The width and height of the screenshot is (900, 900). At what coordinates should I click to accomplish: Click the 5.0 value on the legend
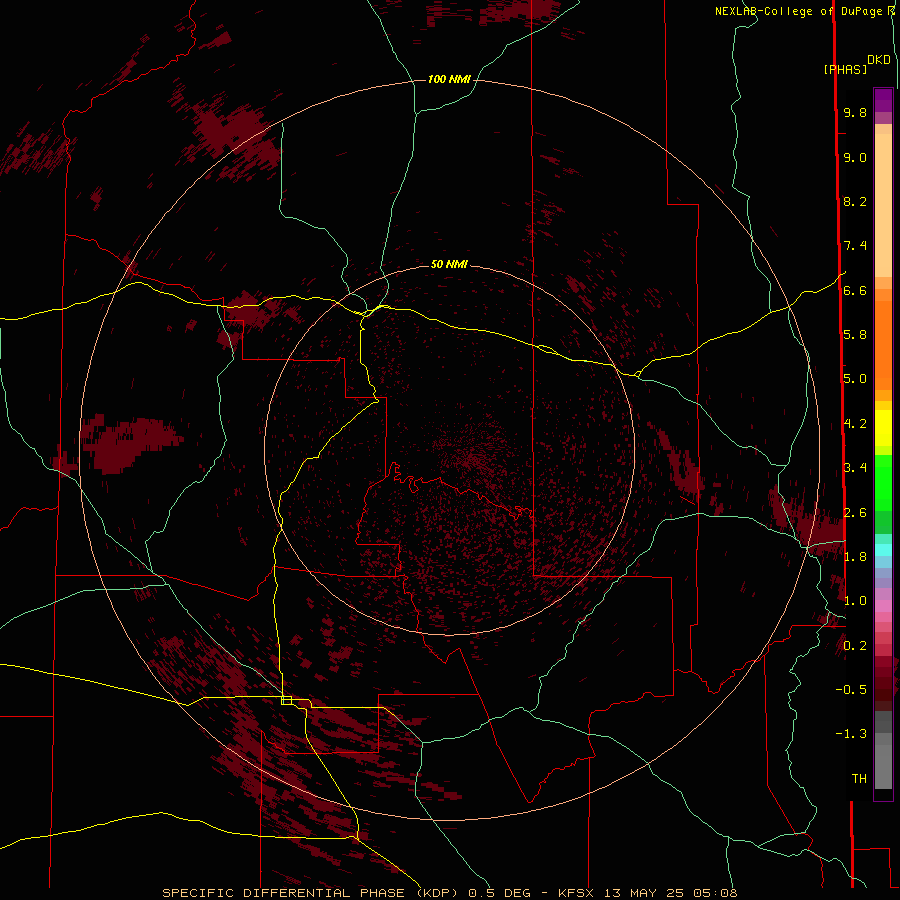point(855,379)
